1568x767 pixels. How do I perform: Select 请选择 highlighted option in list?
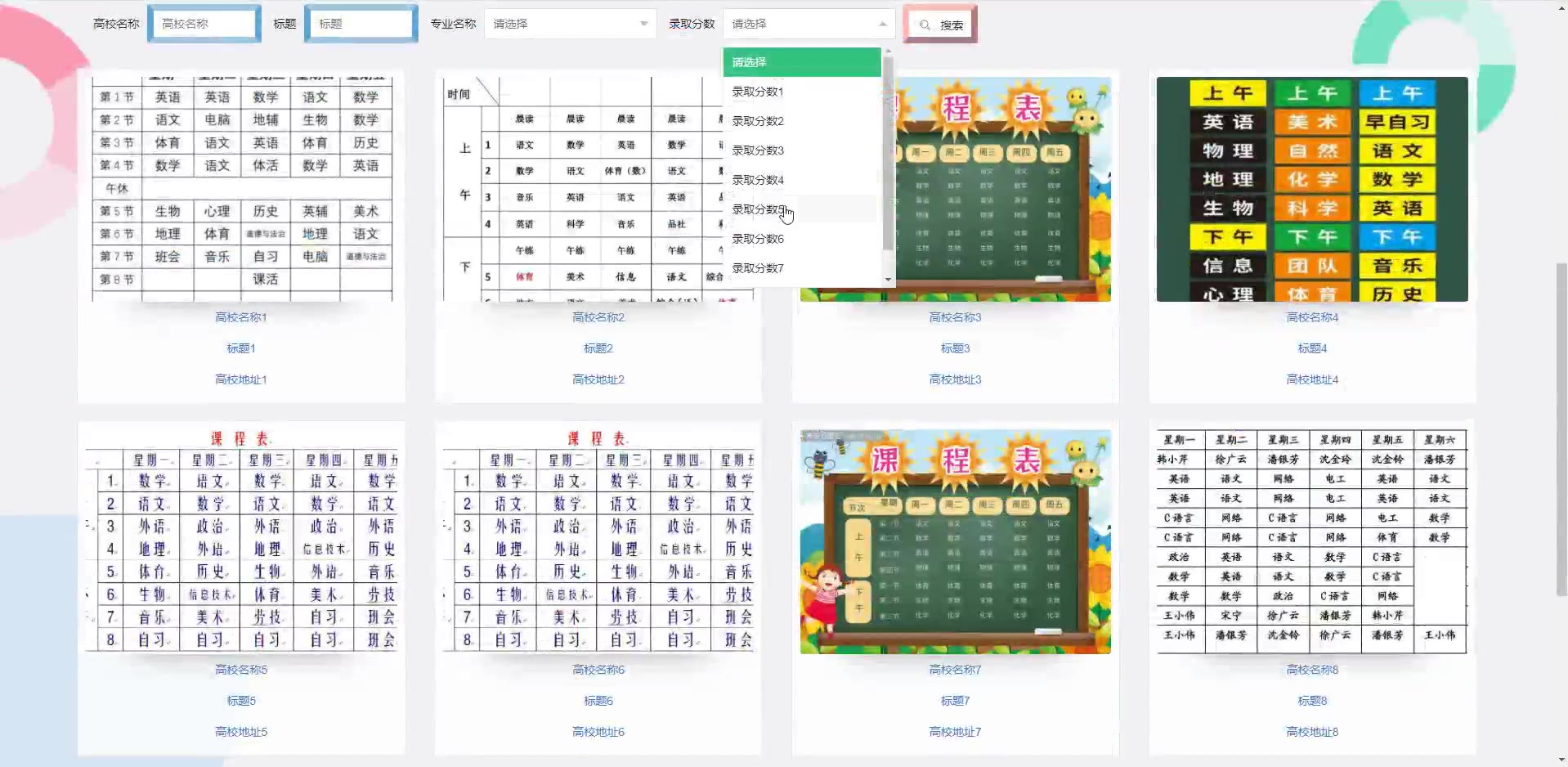[x=802, y=62]
